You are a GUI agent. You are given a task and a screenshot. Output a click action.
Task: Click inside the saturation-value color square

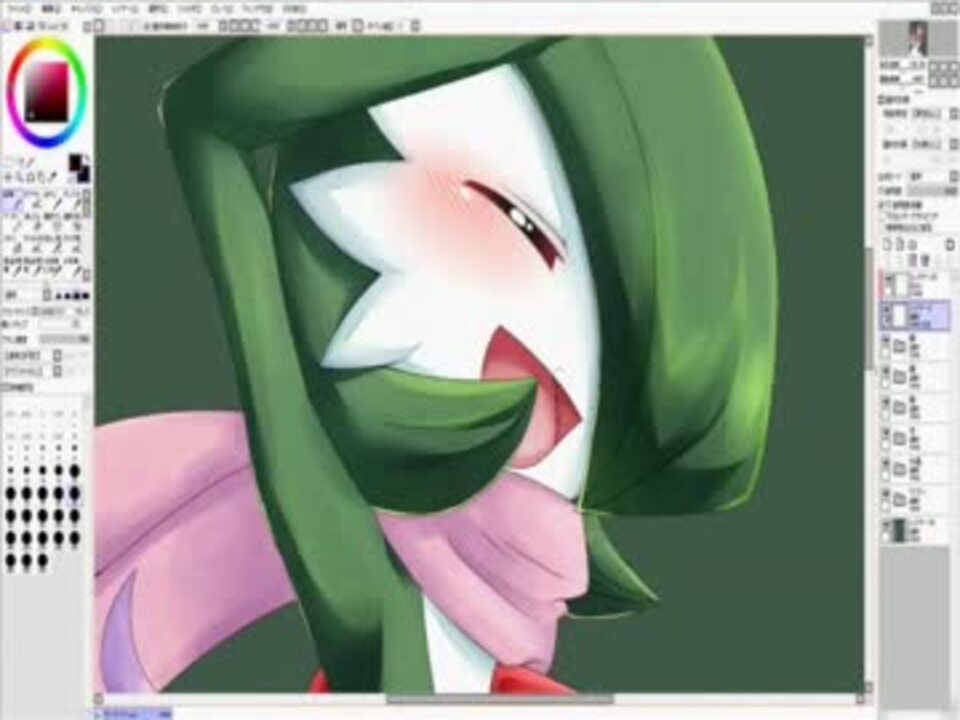point(46,92)
